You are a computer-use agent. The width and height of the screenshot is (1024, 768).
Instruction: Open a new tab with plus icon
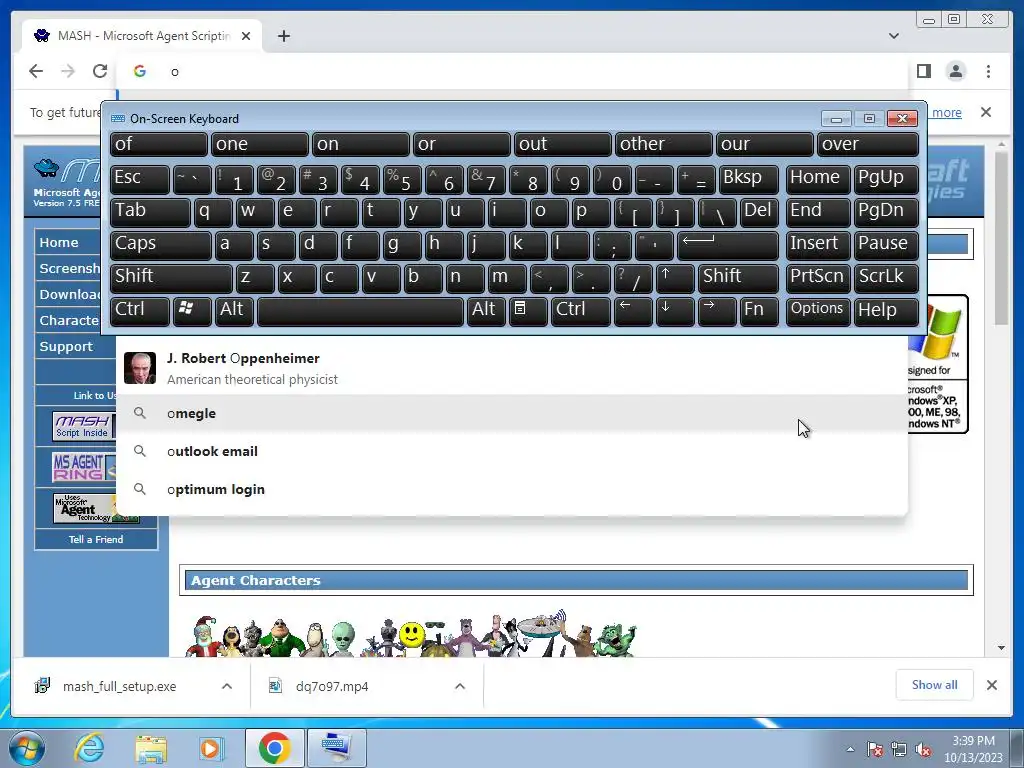[283, 36]
